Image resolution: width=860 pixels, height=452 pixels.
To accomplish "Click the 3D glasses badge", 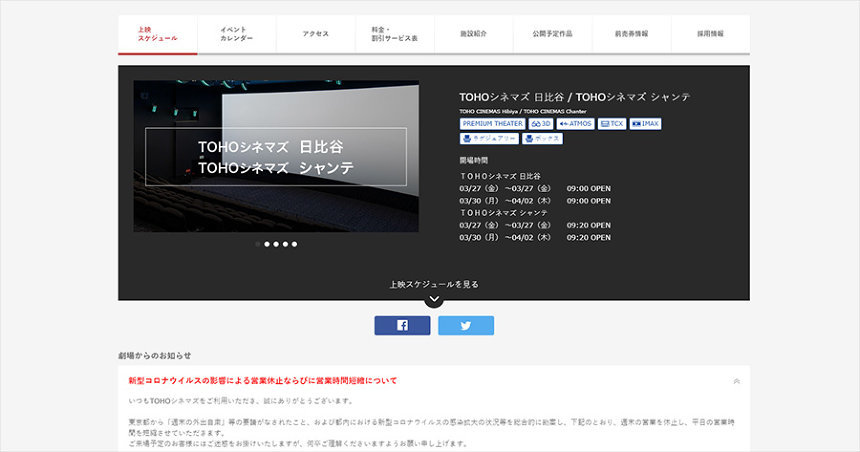I will 541,124.
